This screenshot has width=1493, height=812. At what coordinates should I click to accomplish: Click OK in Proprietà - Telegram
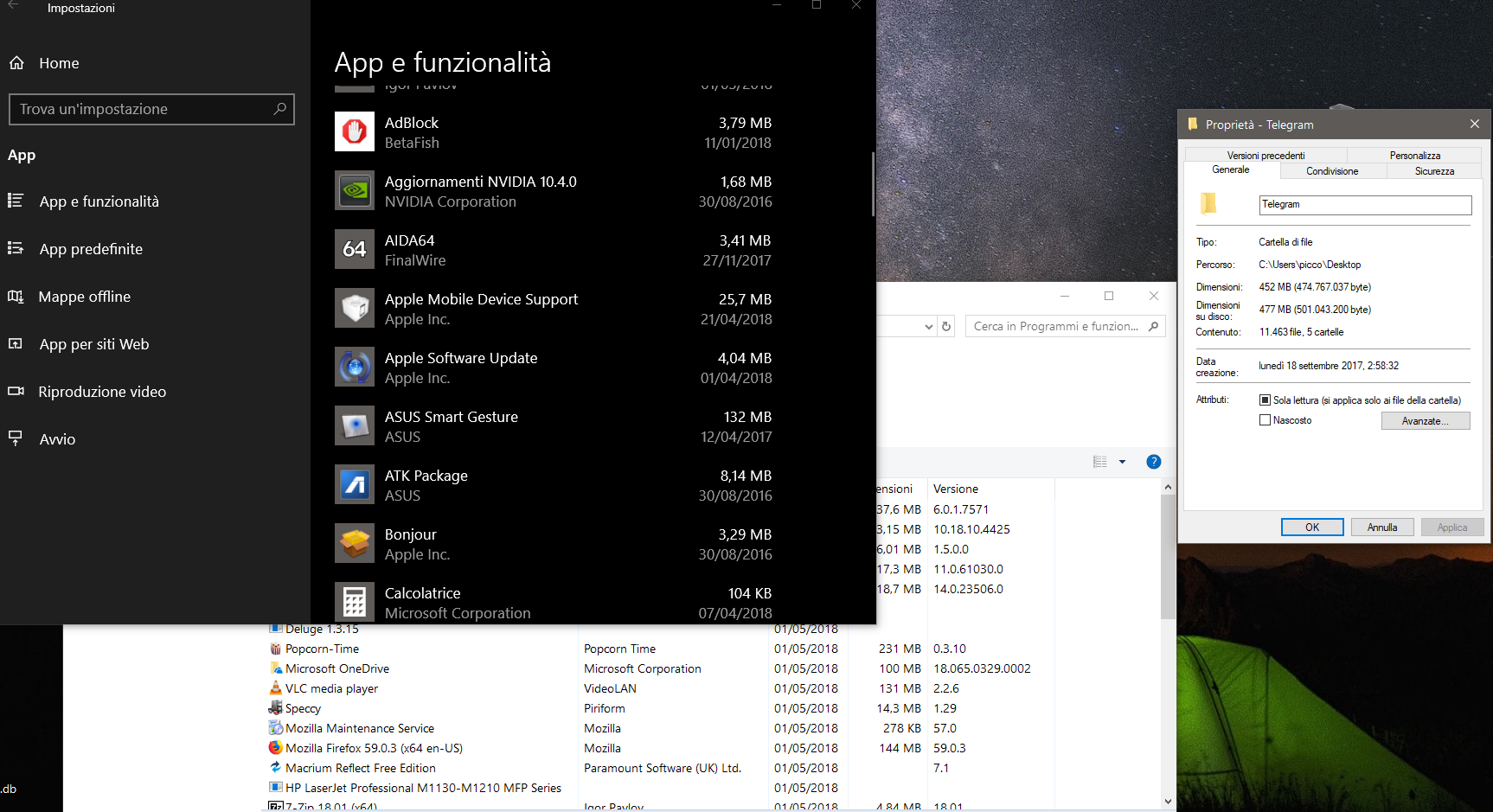click(1312, 527)
